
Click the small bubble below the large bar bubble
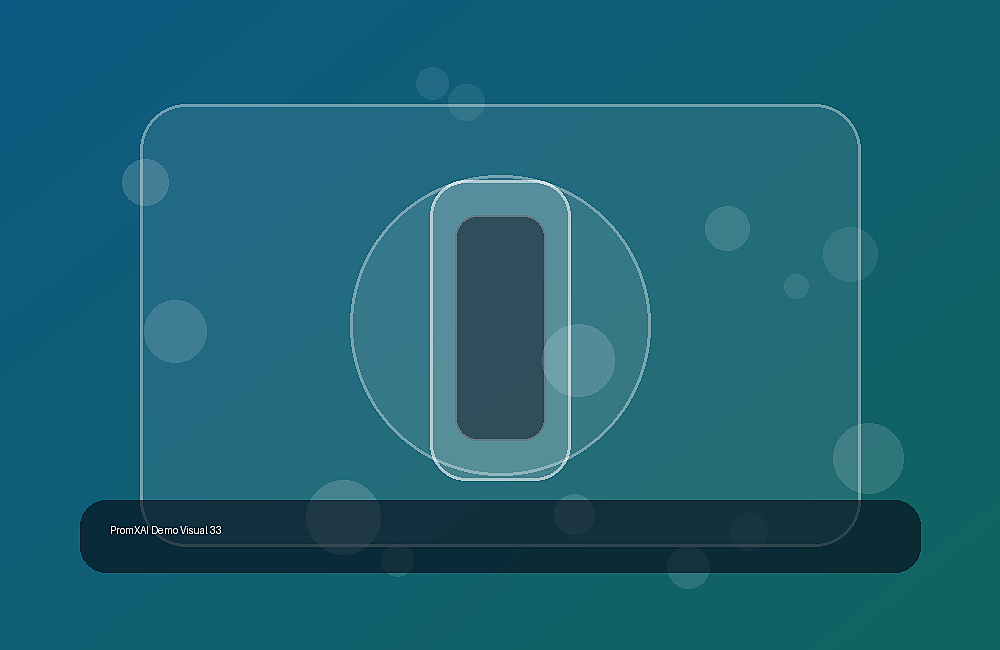click(397, 560)
